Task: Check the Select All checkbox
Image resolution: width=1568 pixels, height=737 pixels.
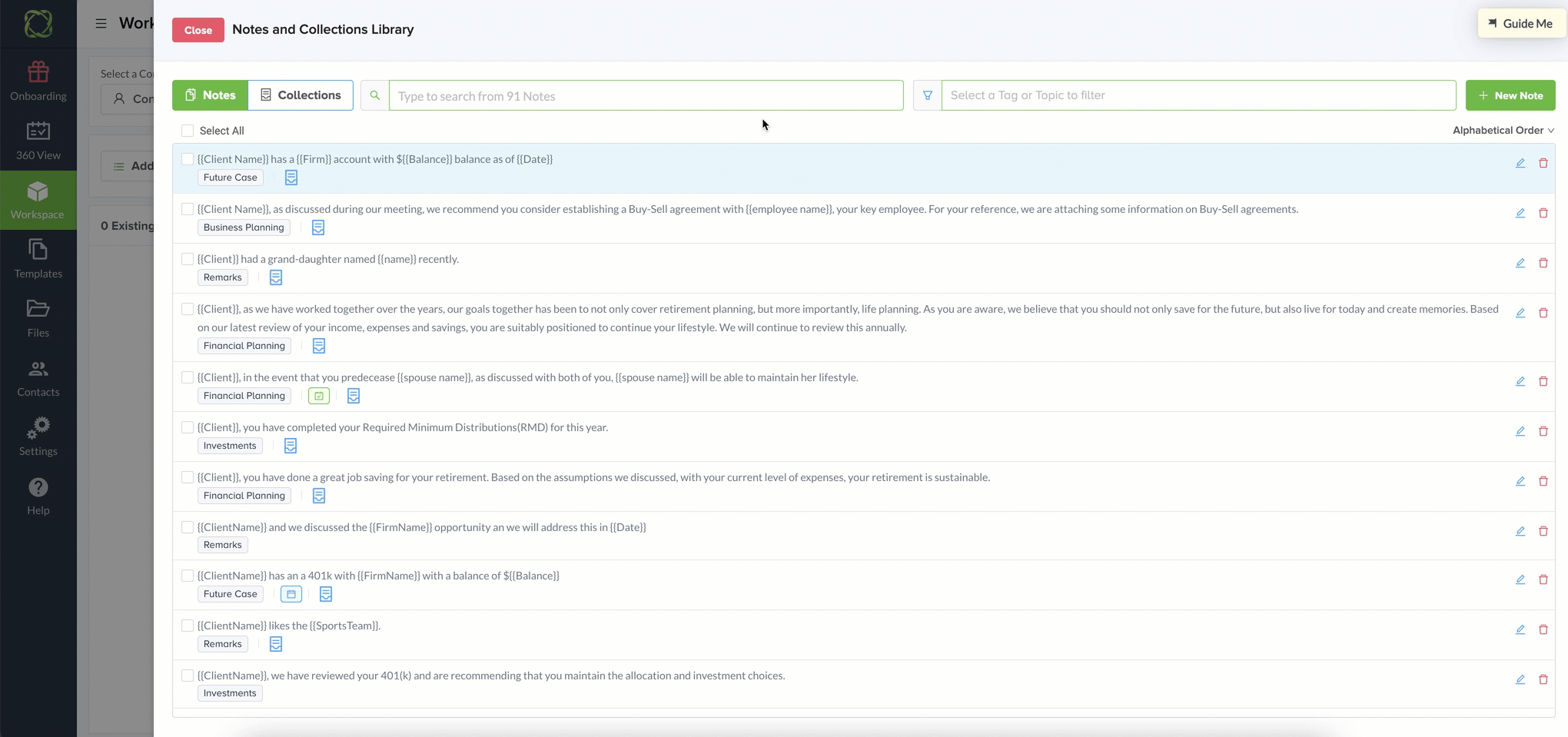Action: [188, 131]
